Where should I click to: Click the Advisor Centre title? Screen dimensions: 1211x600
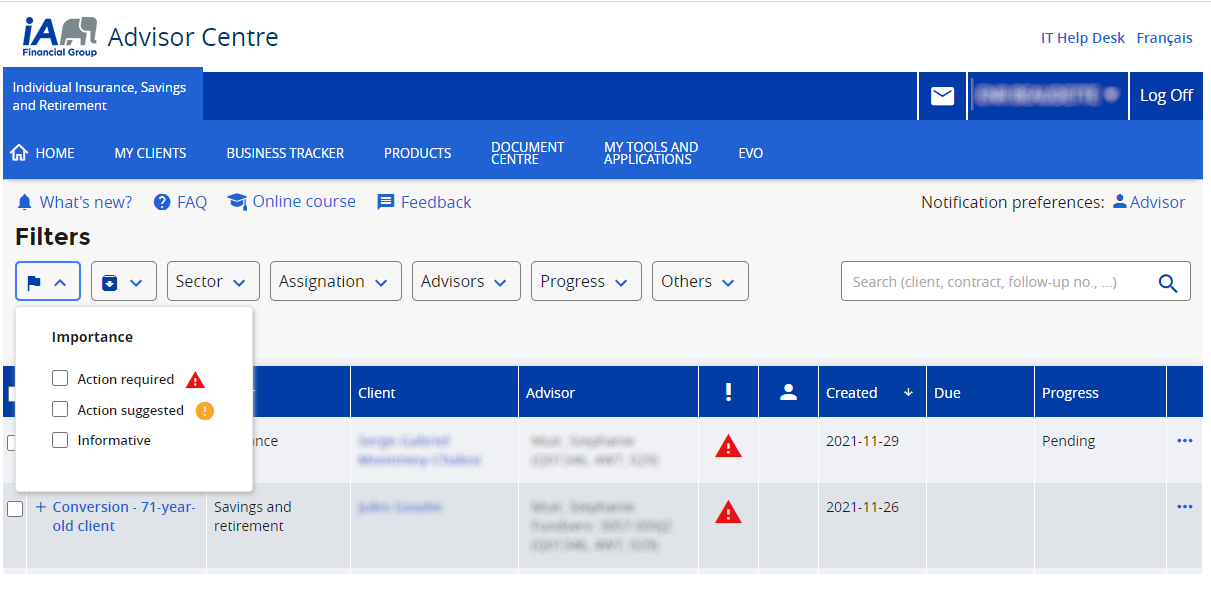[193, 38]
